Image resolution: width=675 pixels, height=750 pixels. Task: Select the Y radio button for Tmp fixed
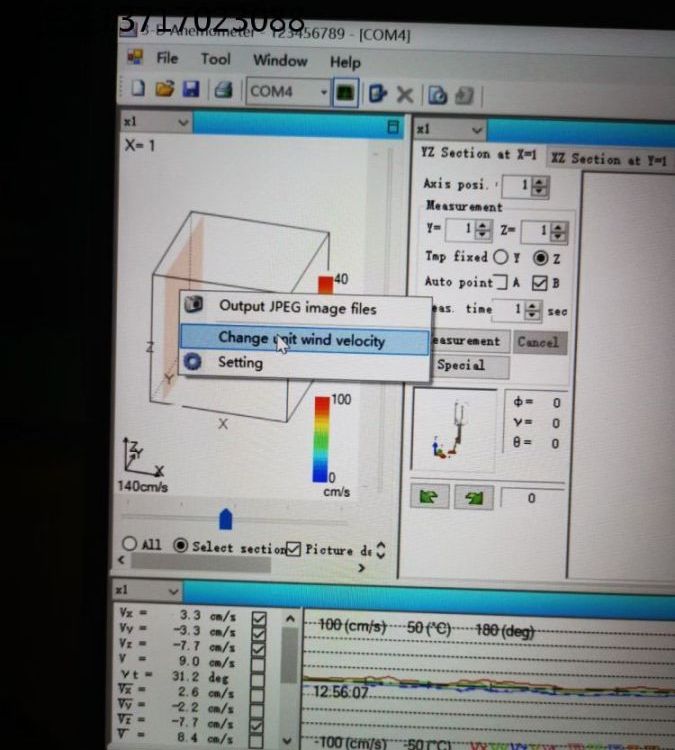pyautogui.click(x=501, y=257)
